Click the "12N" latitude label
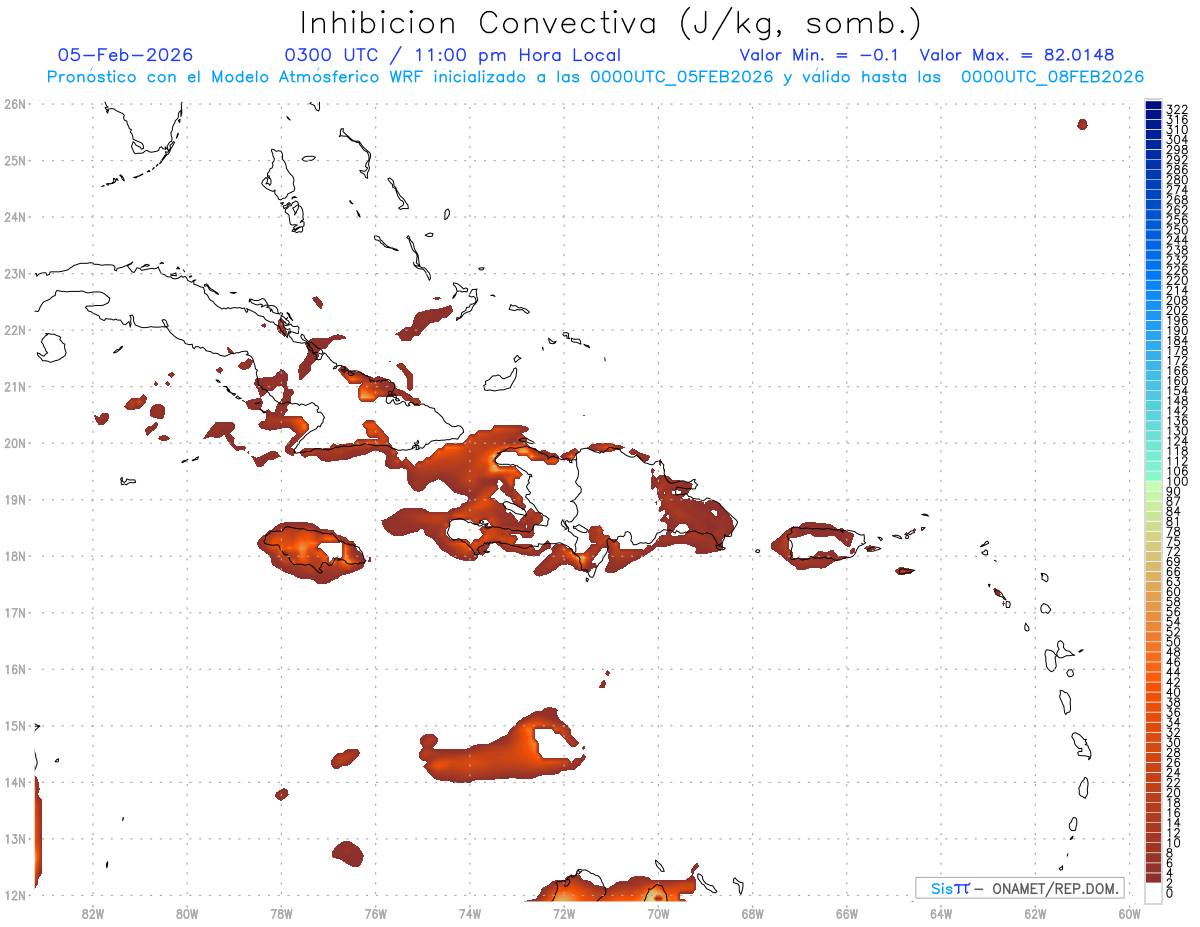Image resolution: width=1200 pixels, height=927 pixels. (x=15, y=895)
